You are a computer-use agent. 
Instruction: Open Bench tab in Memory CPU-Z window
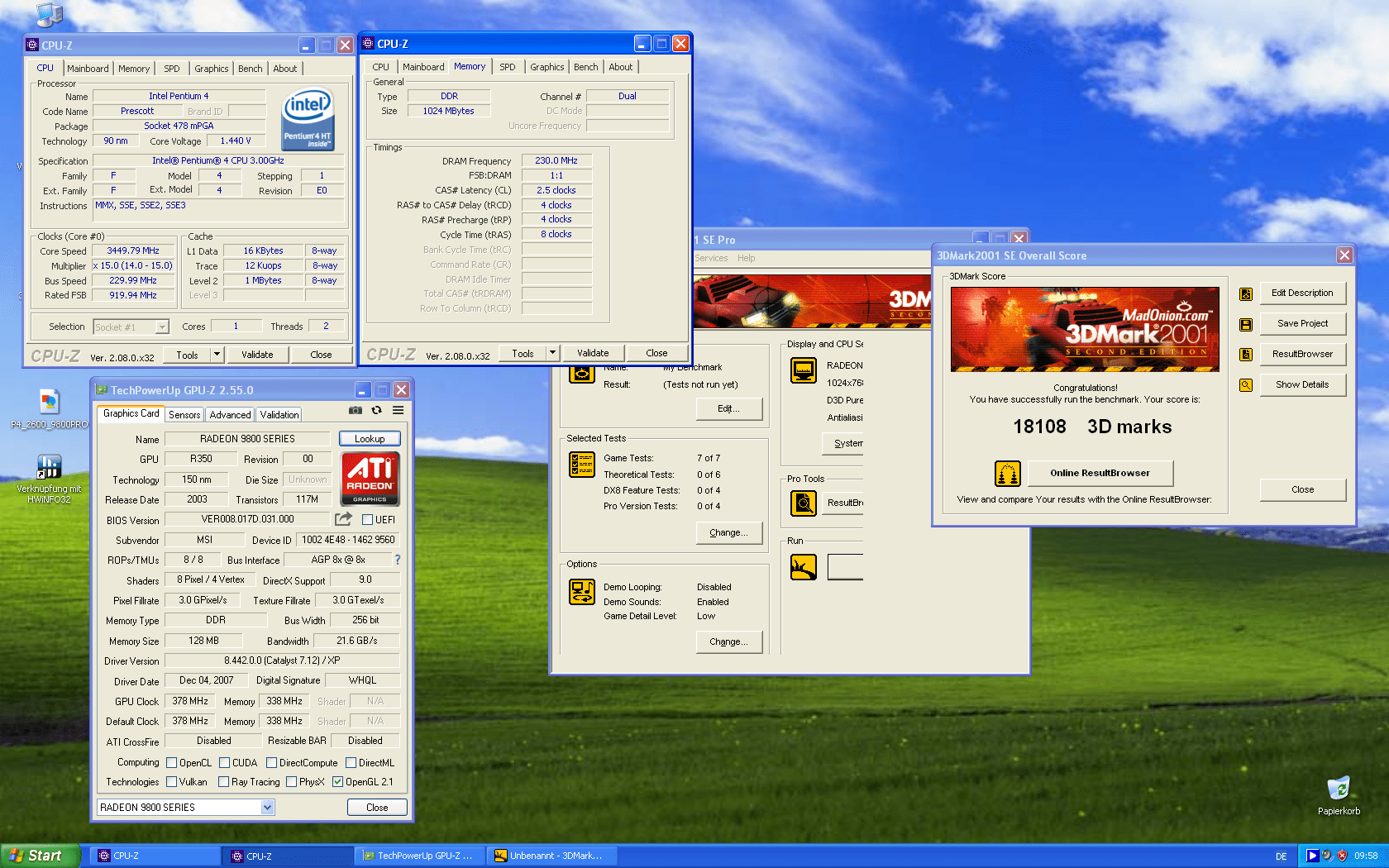[x=586, y=67]
